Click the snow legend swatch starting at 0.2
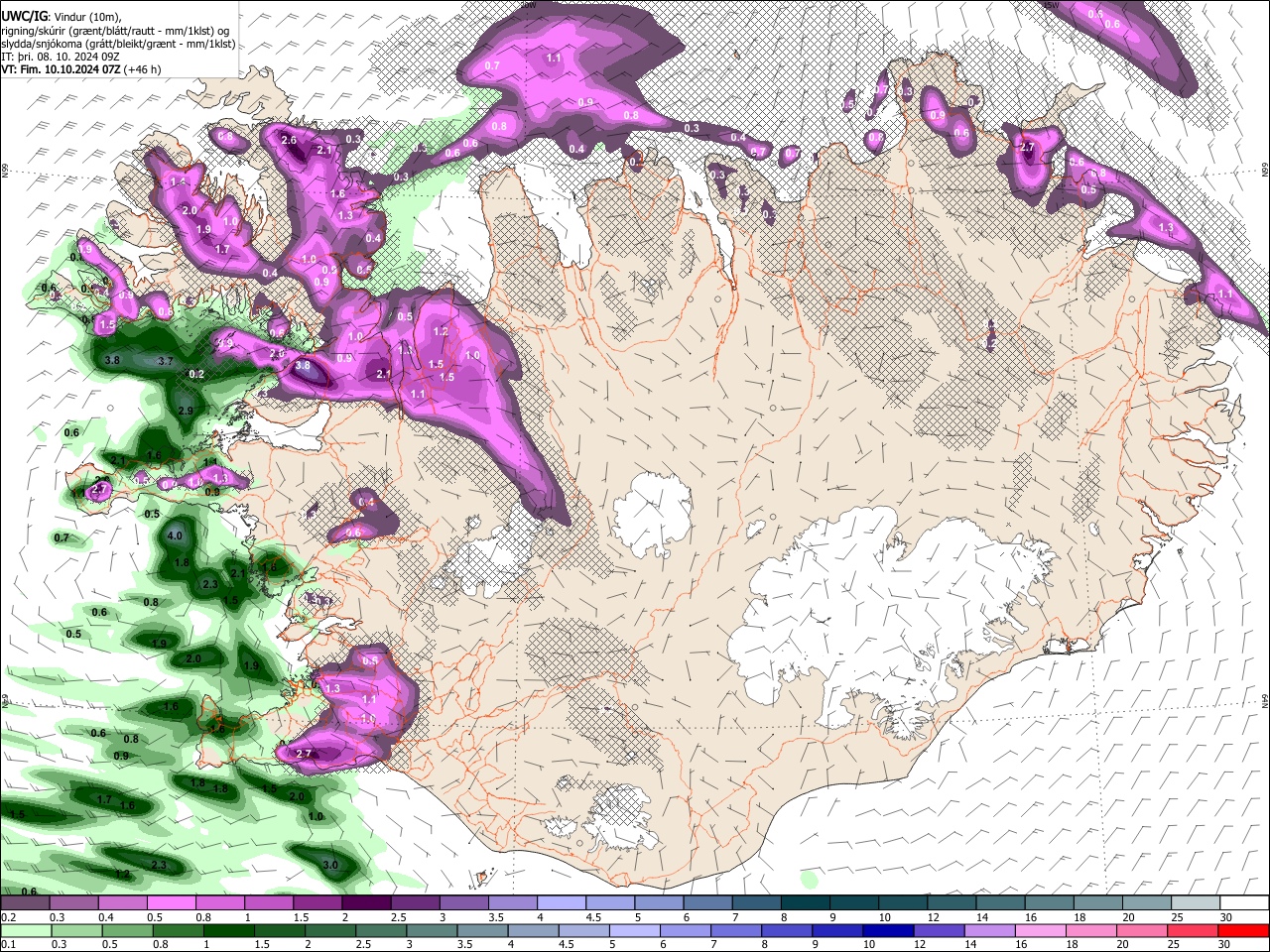The image size is (1270, 952). pyautogui.click(x=25, y=903)
